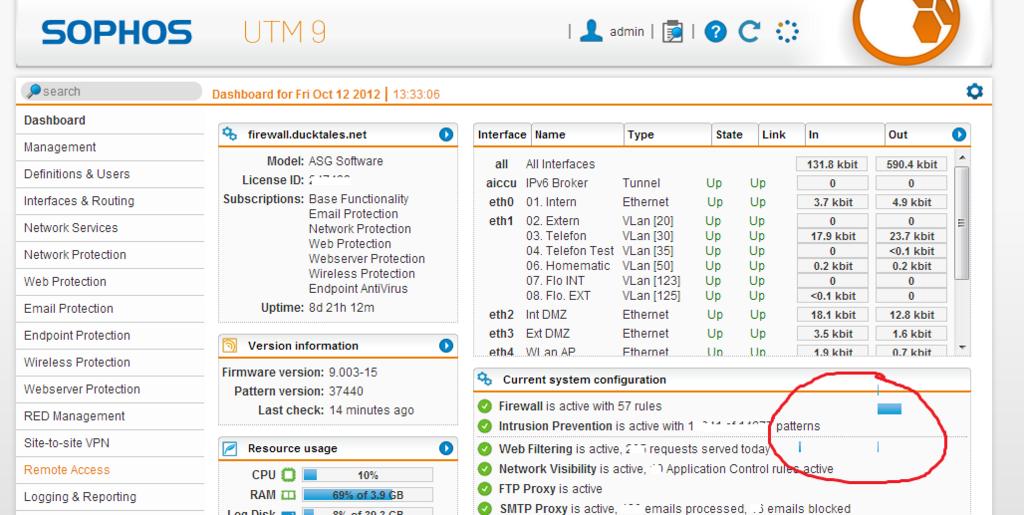Click gears icon beside Current system configuration

click(485, 379)
